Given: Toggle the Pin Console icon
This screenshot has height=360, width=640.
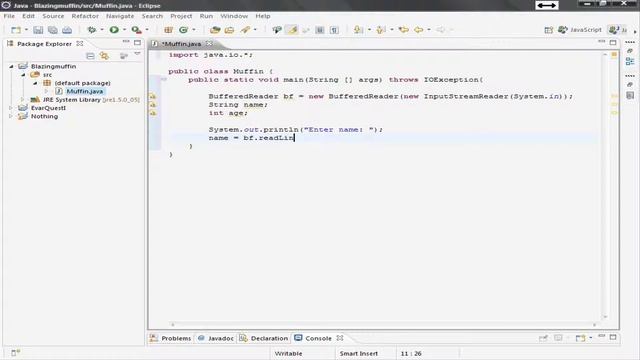Looking at the screenshot, I should (543, 338).
